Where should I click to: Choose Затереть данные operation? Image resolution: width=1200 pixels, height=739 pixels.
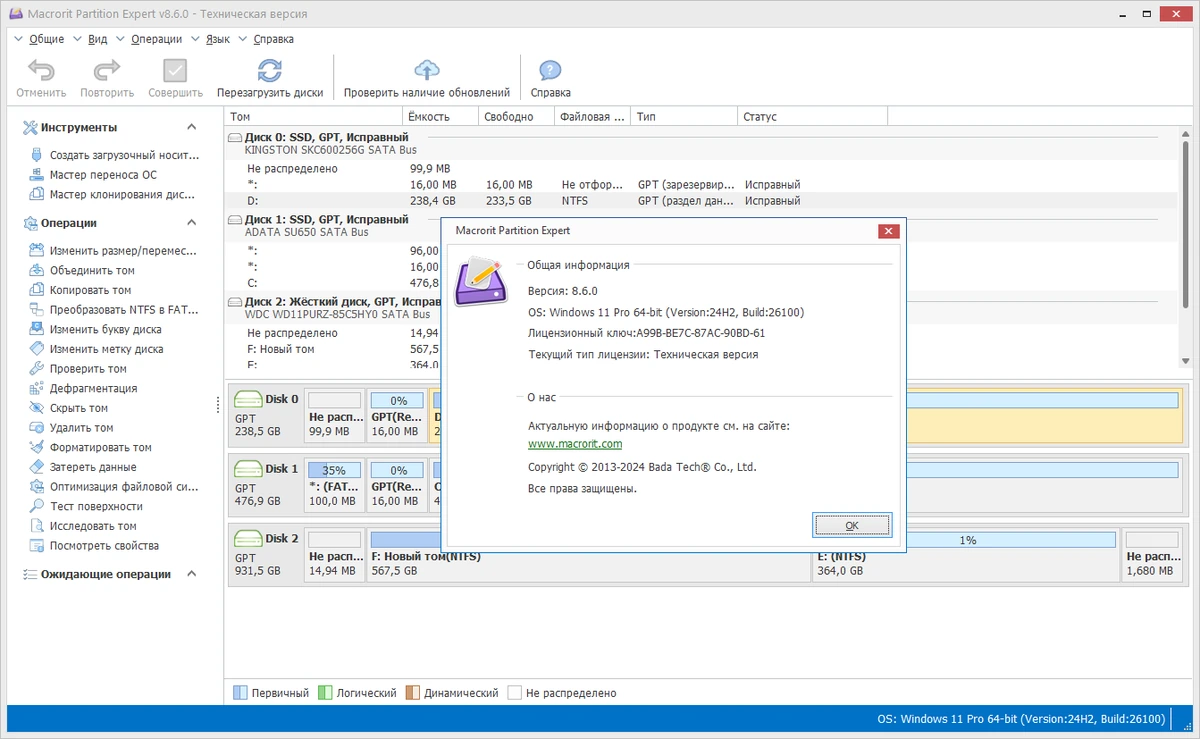(x=83, y=467)
